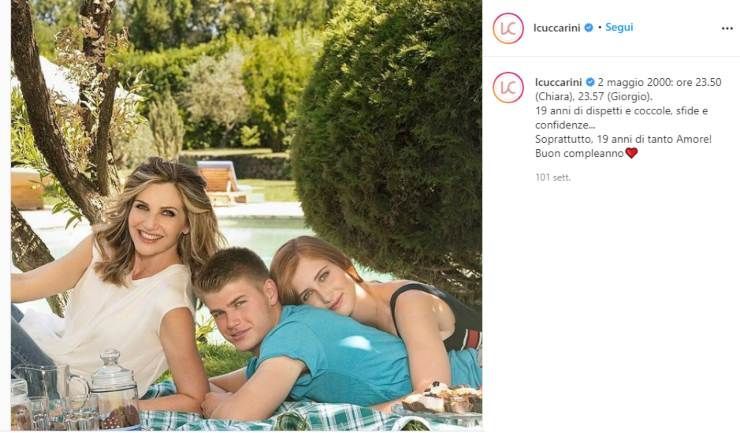Open the LC profile avatar in post header
The height and width of the screenshot is (433, 740).
(x=508, y=28)
